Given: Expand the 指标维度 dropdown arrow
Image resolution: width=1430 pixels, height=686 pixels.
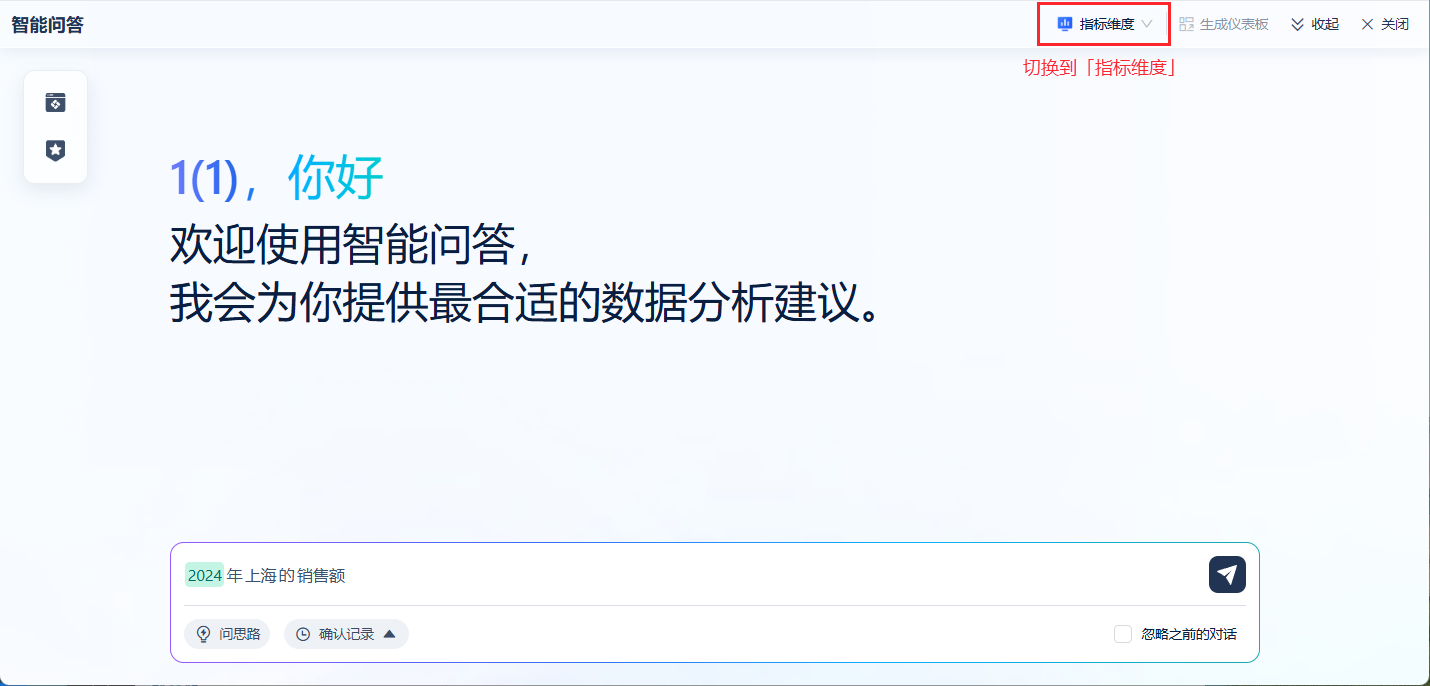Looking at the screenshot, I should click(1147, 24).
